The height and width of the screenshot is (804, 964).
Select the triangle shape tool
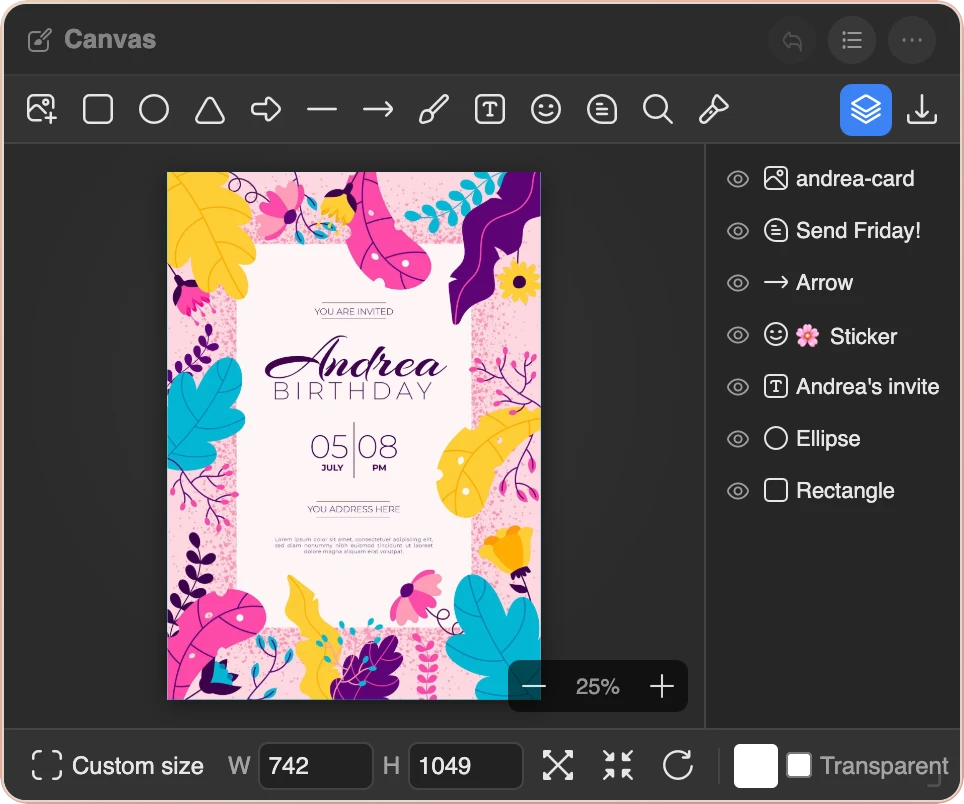210,109
